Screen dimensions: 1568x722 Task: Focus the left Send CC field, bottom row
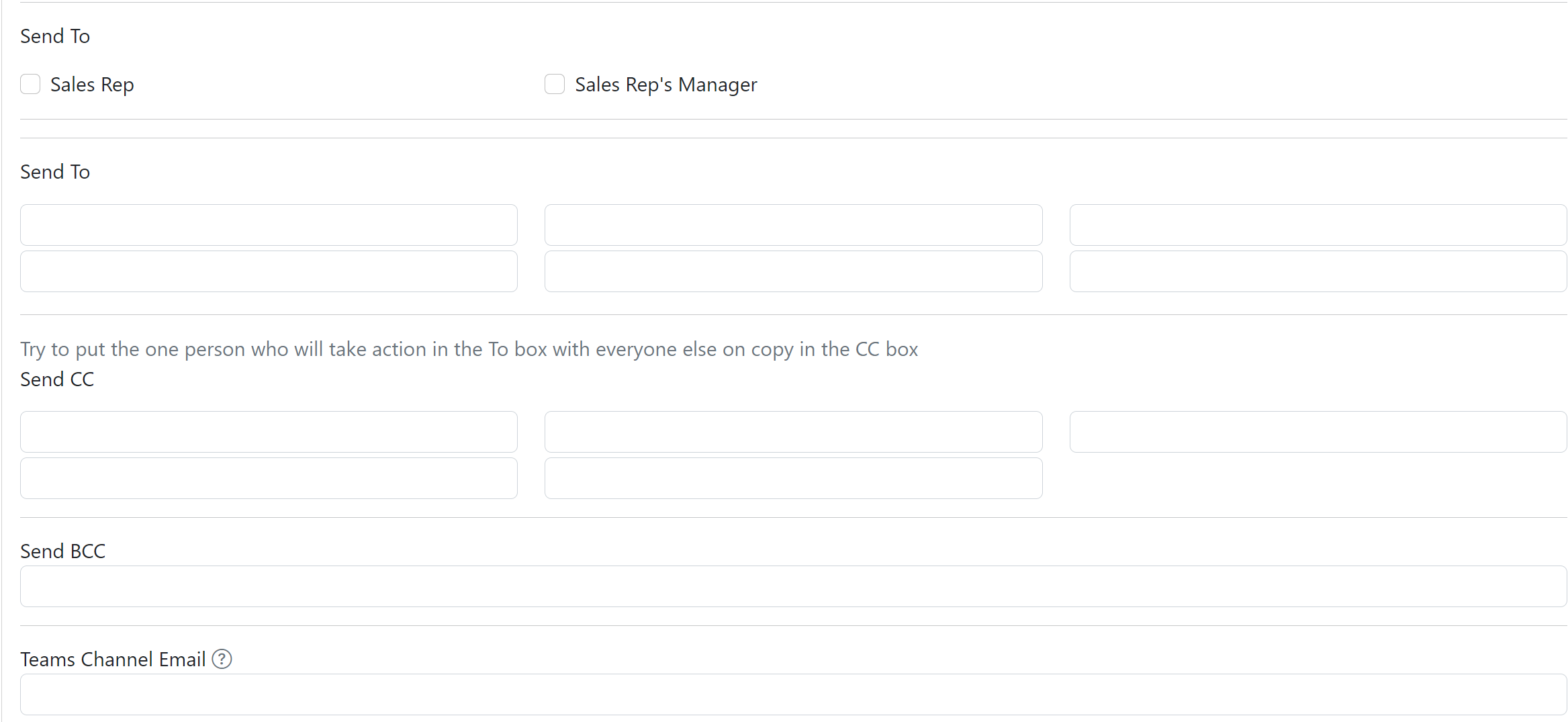pos(269,478)
